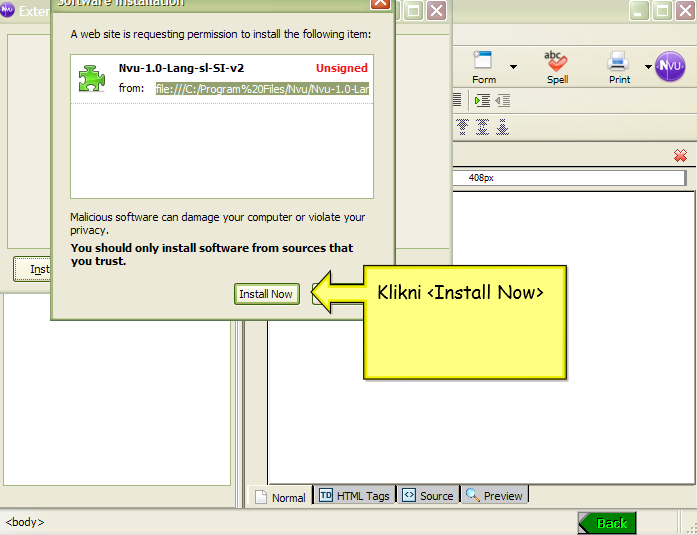Close the document tab with red X
Screen dimensions: 697x535
pyautogui.click(x=680, y=155)
